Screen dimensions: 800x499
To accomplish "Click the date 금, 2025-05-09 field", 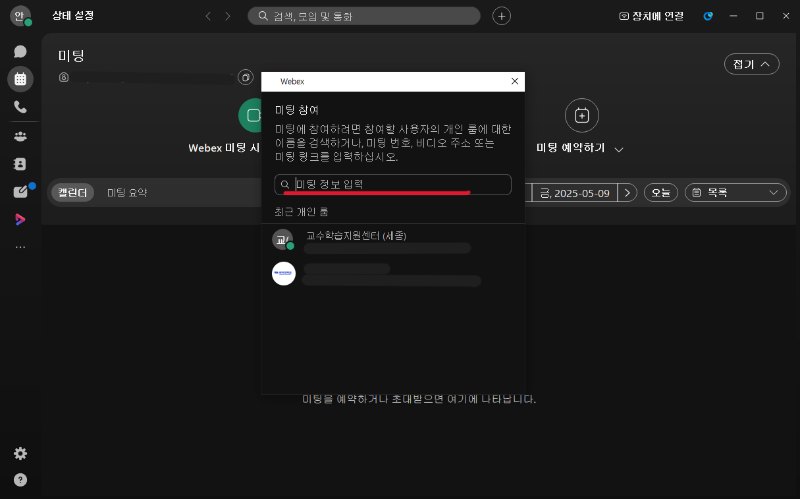I will pos(574,193).
